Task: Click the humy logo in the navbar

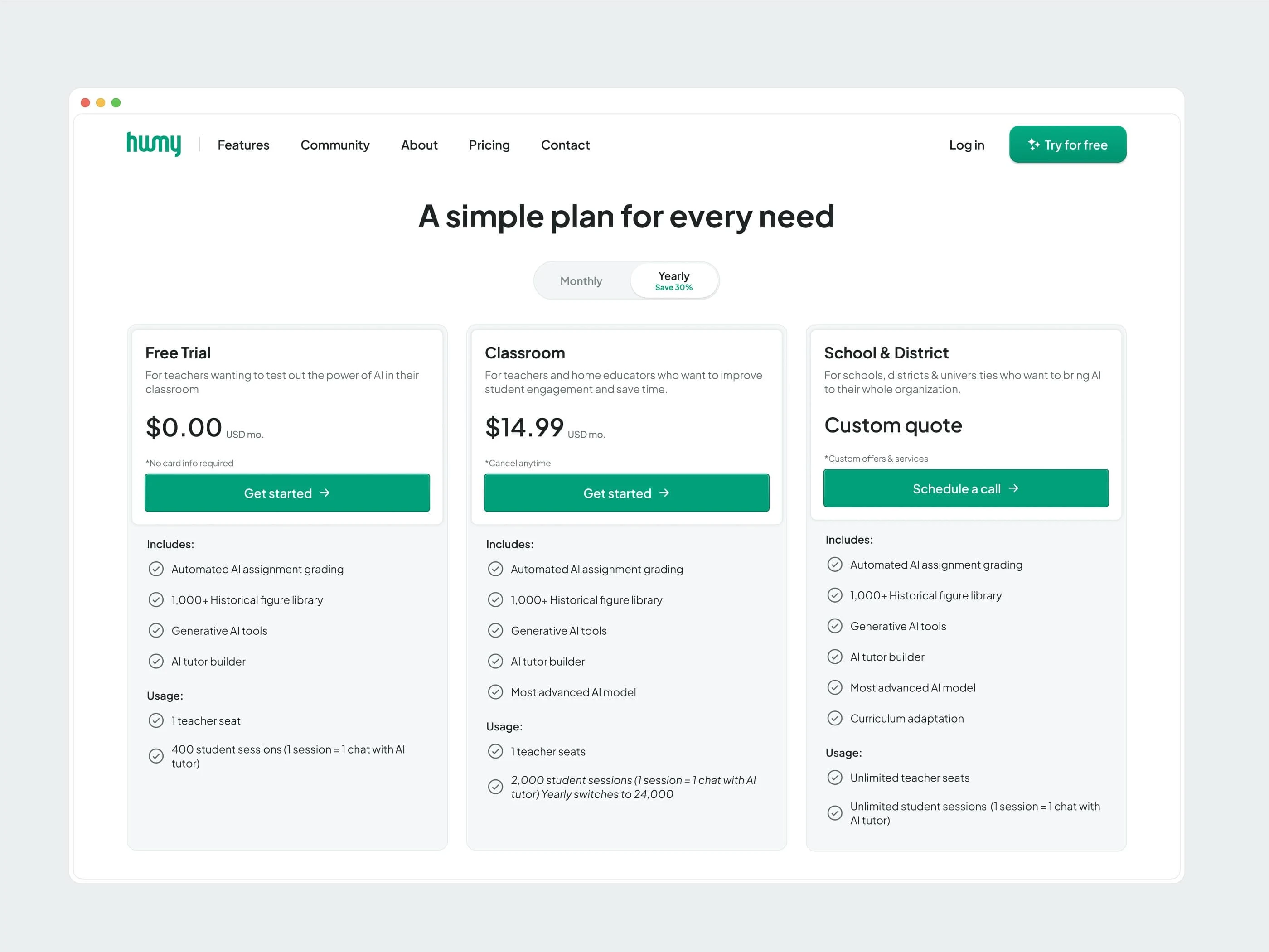Action: tap(153, 144)
